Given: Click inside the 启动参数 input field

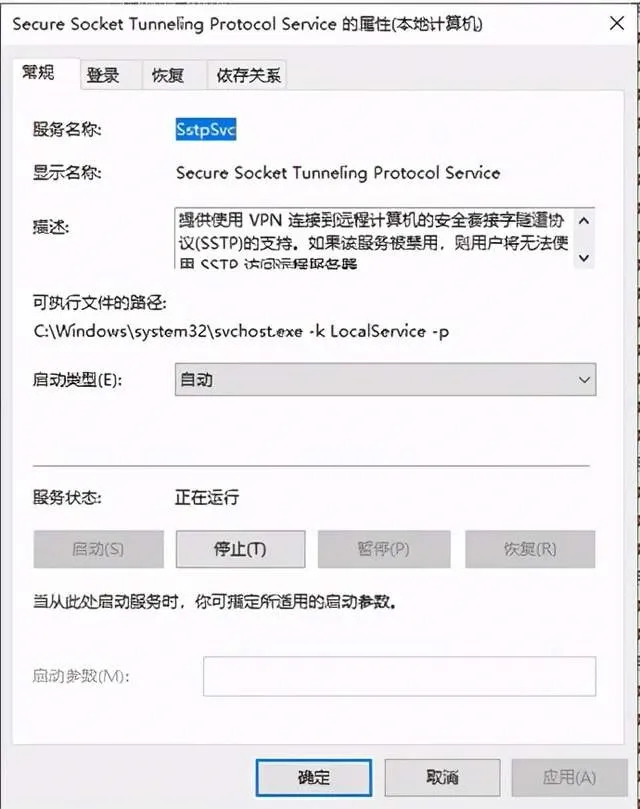Looking at the screenshot, I should [399, 676].
